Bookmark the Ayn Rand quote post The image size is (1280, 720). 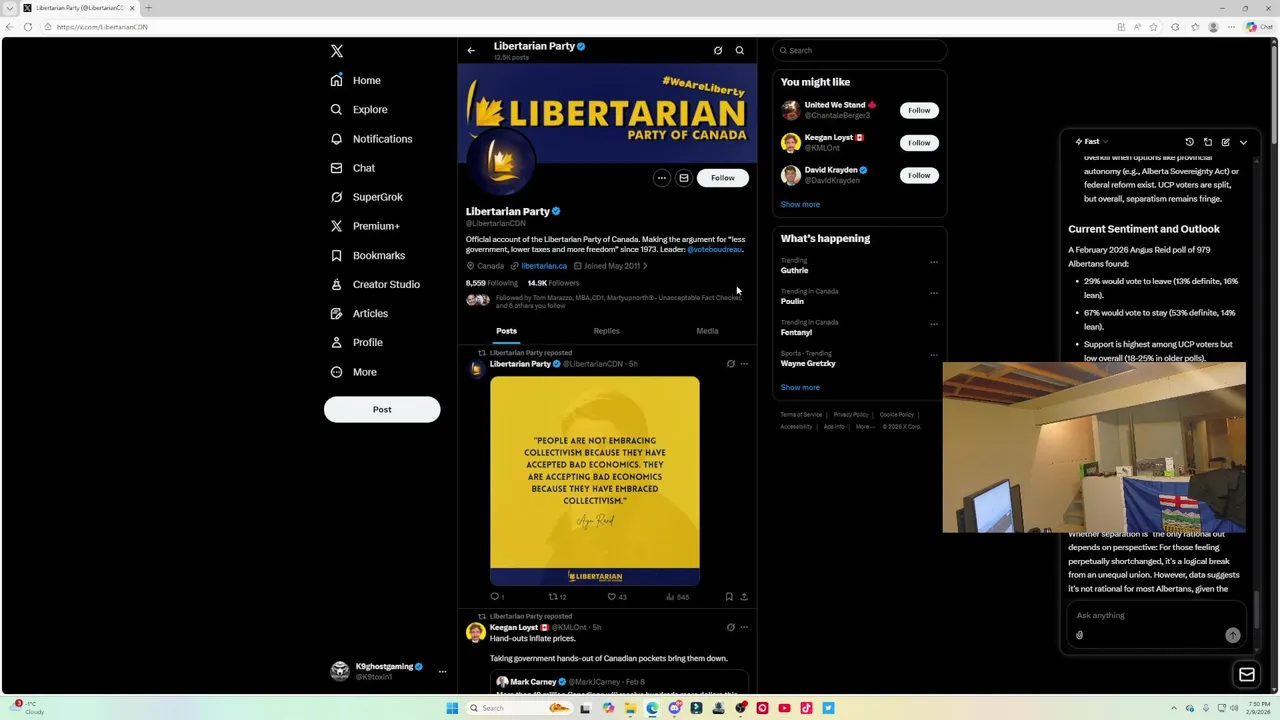[729, 597]
